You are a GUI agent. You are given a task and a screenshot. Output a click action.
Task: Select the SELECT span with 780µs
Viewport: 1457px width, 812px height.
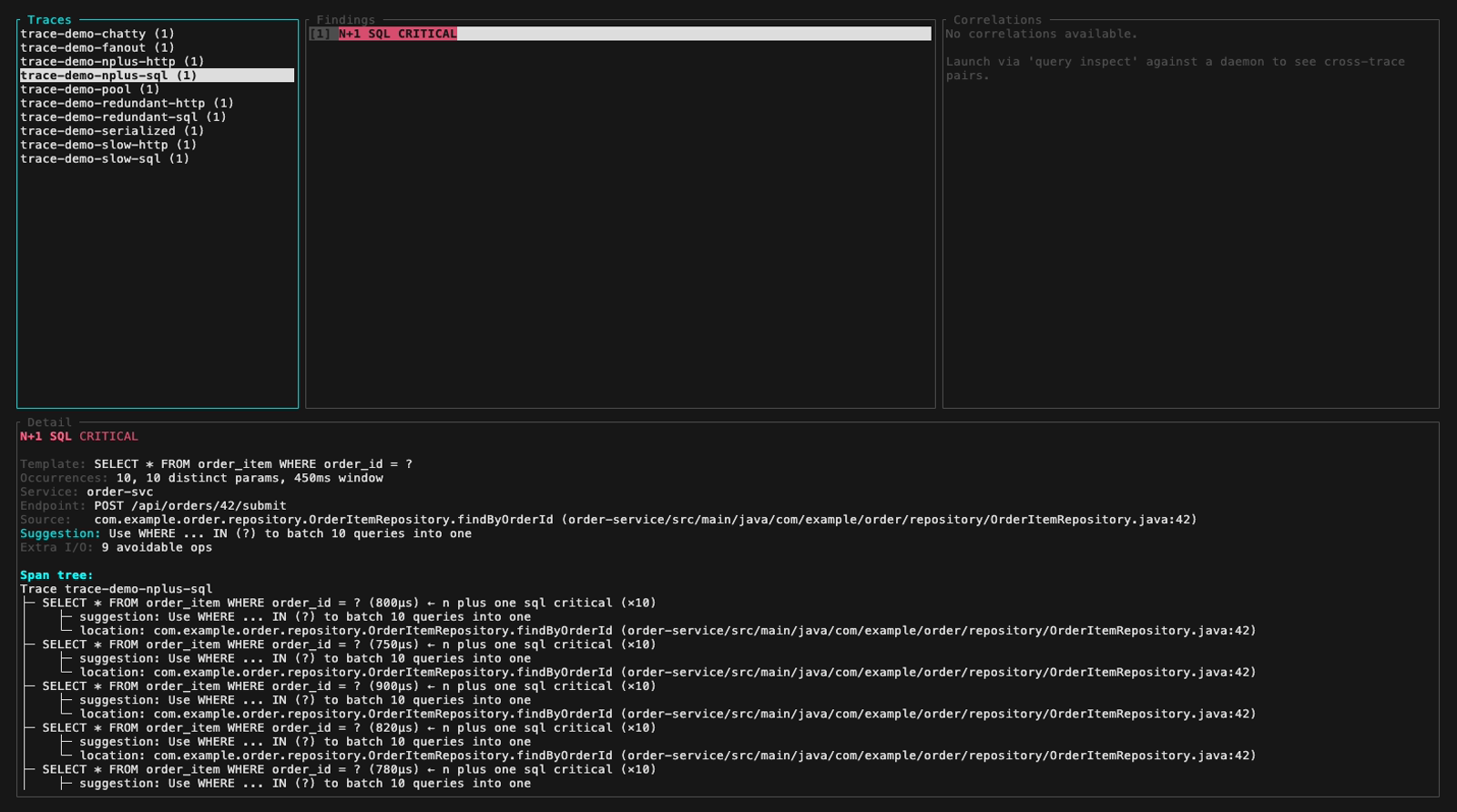tap(349, 770)
